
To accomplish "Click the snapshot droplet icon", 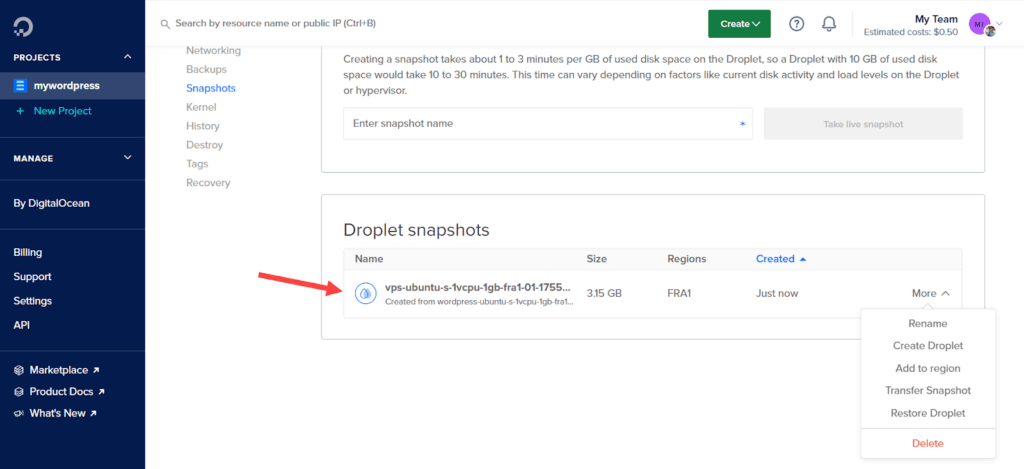I will coord(365,293).
